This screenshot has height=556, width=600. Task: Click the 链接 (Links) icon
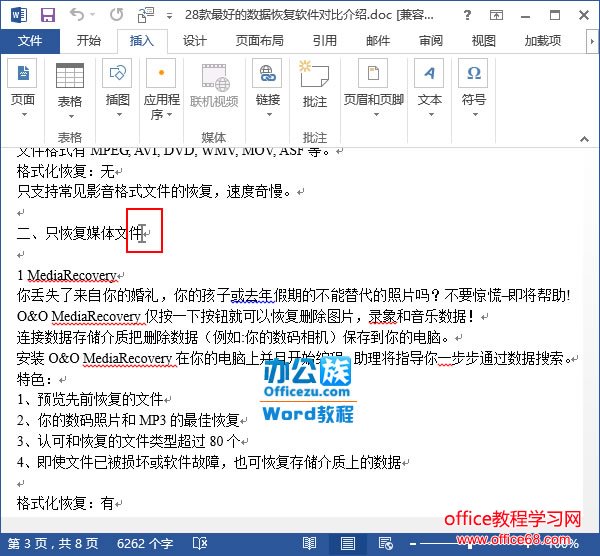267,73
